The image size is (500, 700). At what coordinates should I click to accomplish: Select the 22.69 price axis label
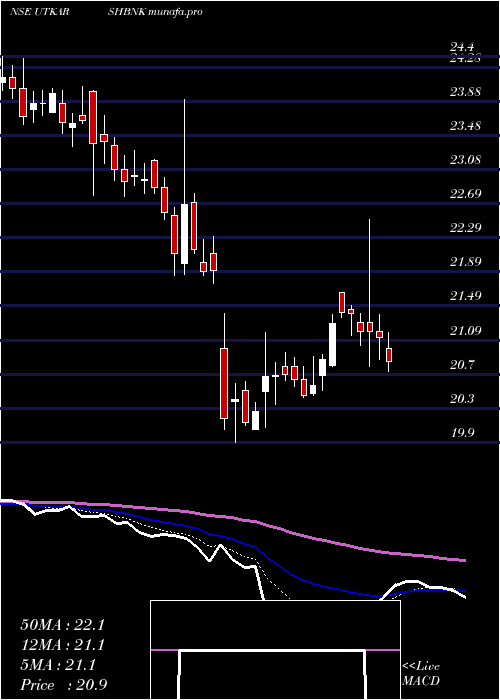[x=465, y=194]
